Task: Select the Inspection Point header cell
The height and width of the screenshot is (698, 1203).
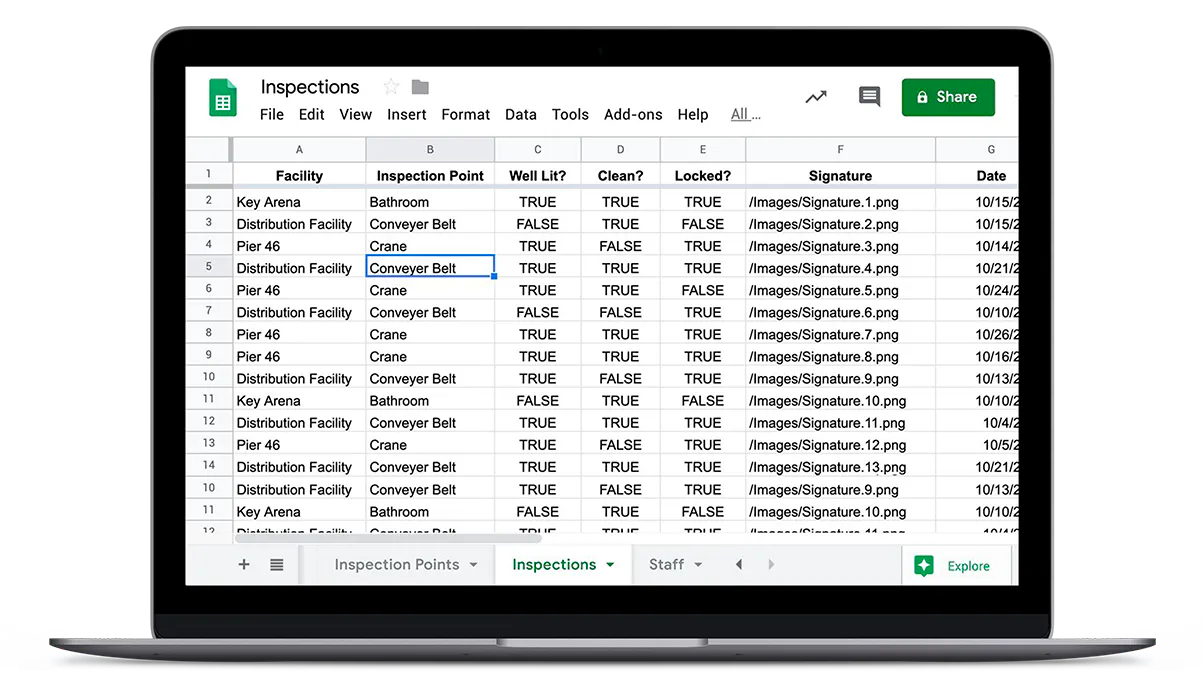Action: (x=430, y=175)
